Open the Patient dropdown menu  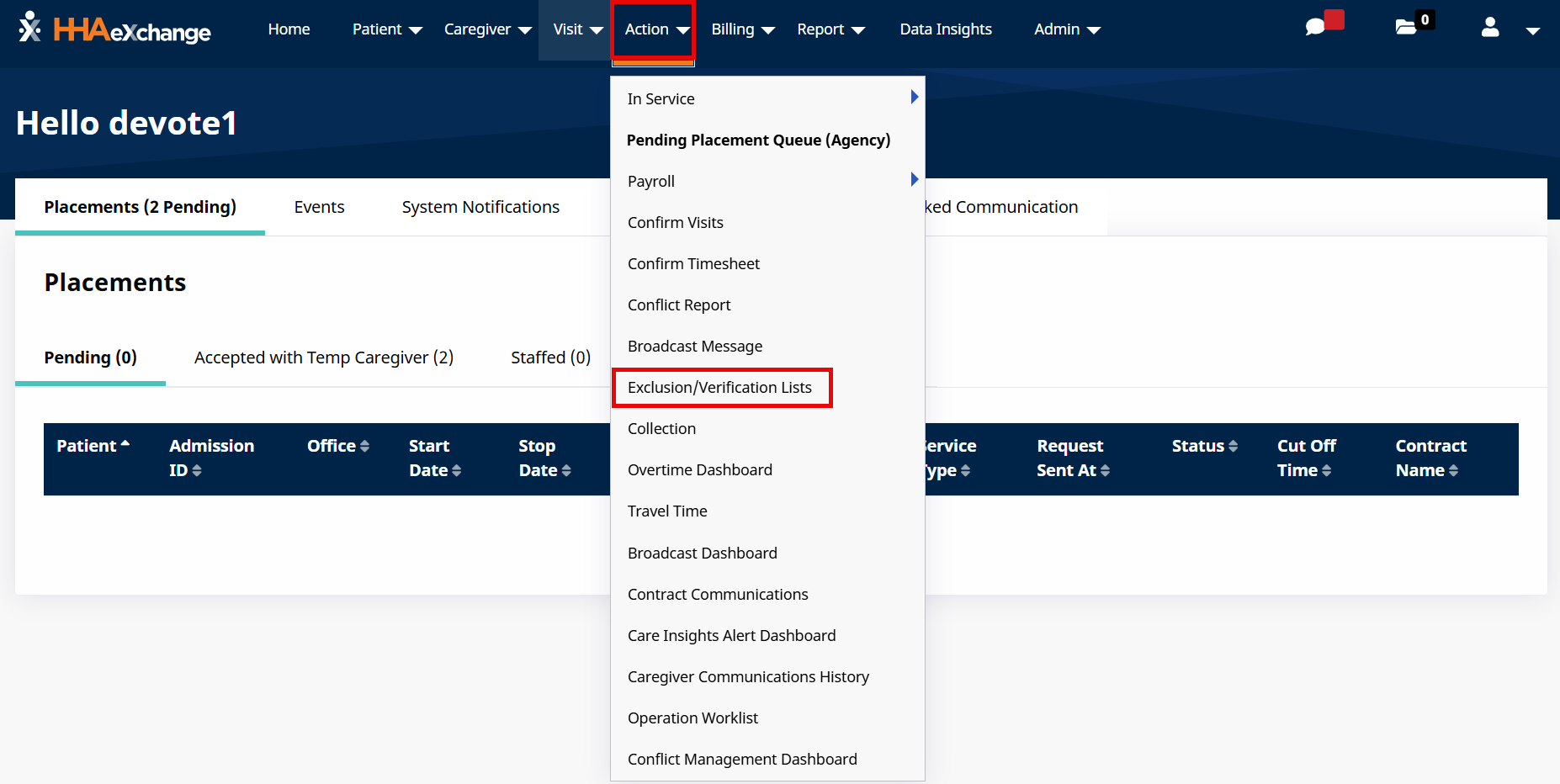pyautogui.click(x=387, y=29)
